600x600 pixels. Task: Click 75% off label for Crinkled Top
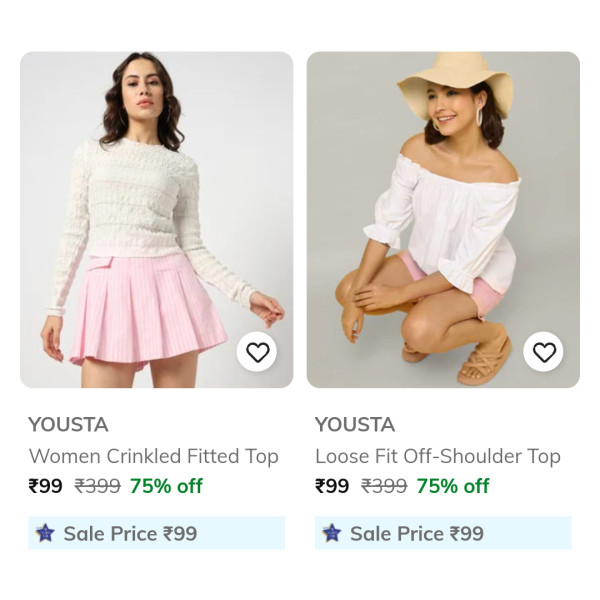[166, 486]
